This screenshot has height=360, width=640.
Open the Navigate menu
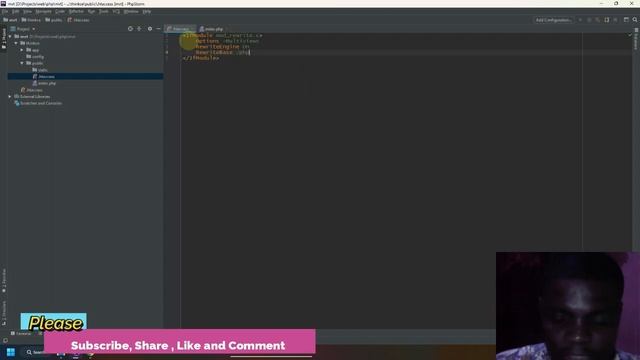point(43,11)
